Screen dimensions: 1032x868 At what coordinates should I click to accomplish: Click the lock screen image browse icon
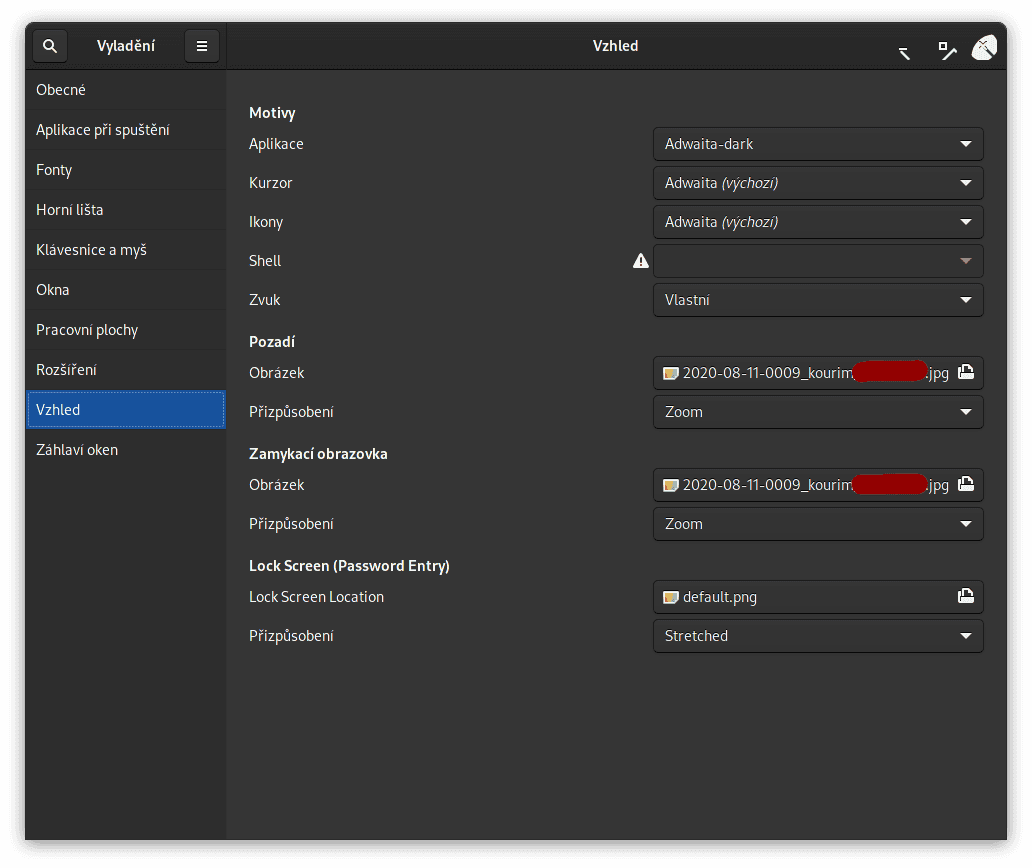click(x=966, y=485)
